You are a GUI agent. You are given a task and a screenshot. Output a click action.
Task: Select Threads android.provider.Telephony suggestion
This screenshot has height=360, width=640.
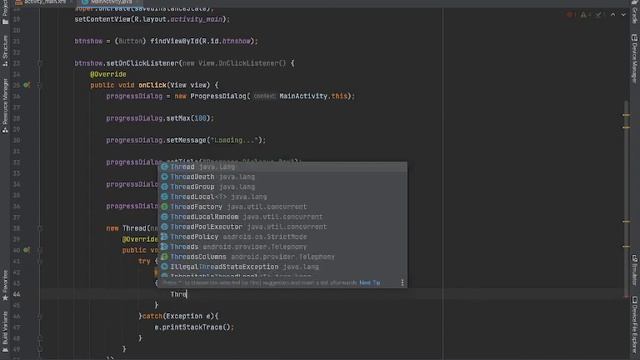pyautogui.click(x=282, y=247)
